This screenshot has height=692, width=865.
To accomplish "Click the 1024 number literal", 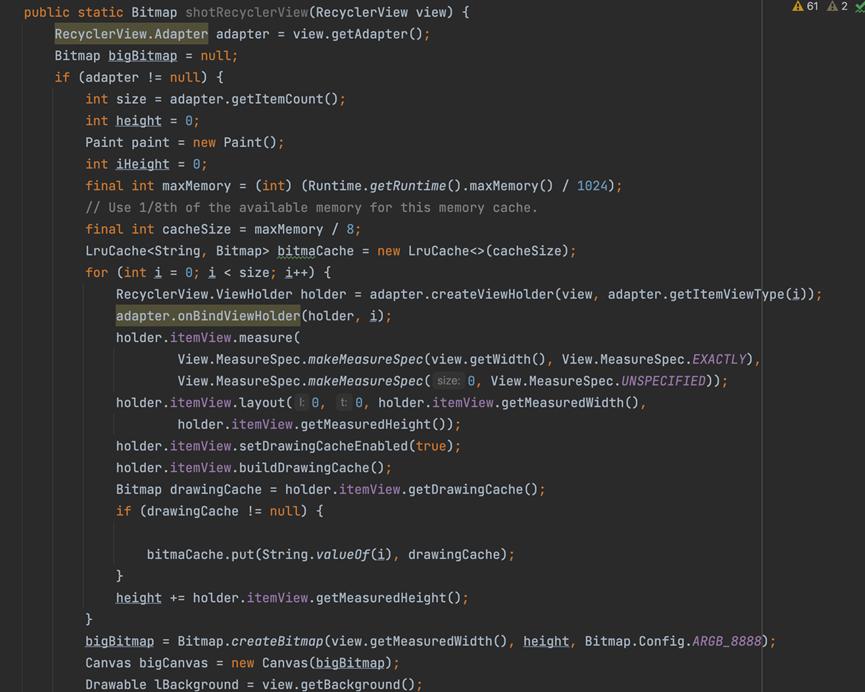I will click(592, 186).
